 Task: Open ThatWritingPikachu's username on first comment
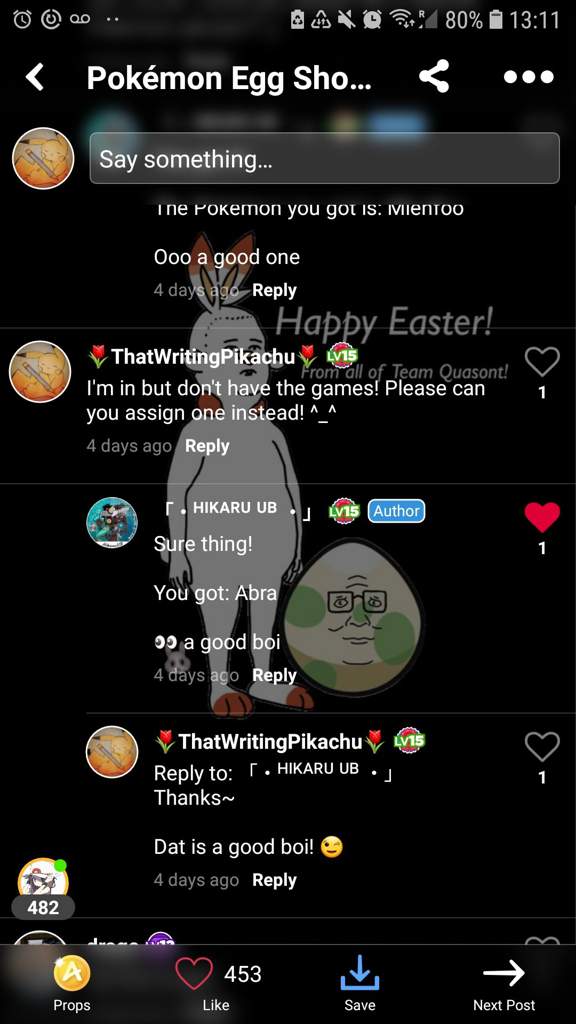203,357
